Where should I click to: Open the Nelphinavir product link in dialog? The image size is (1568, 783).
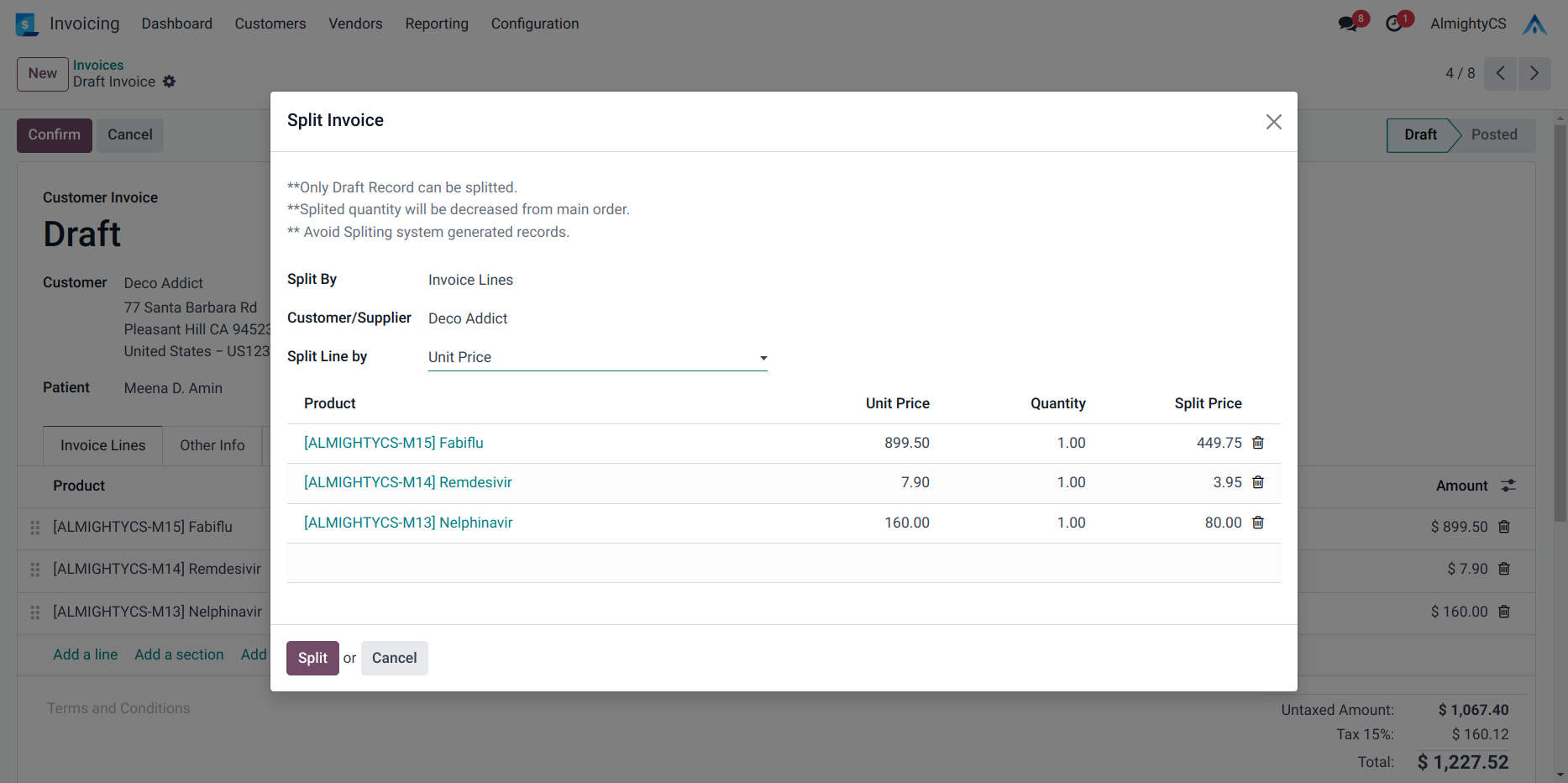click(407, 523)
